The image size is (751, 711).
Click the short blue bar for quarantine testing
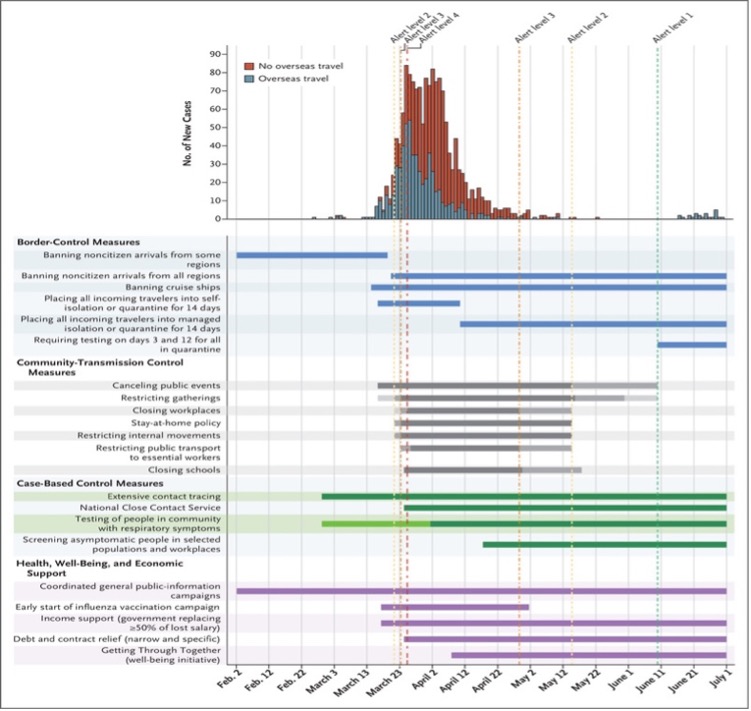(x=692, y=345)
